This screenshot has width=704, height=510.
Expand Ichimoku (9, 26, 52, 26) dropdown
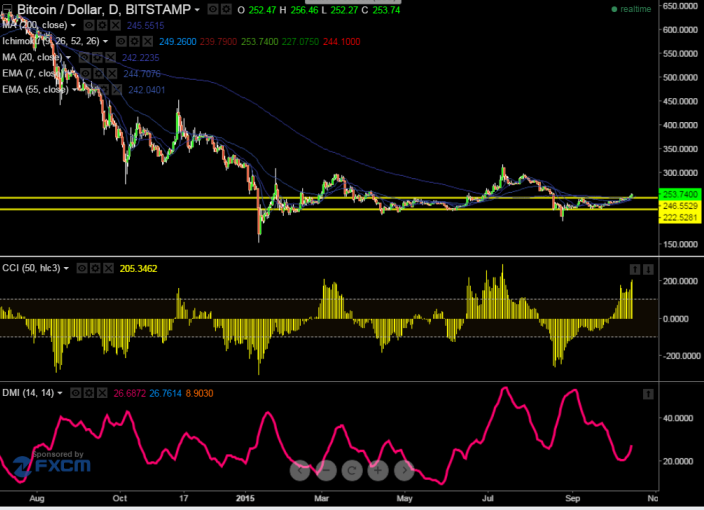(x=106, y=42)
